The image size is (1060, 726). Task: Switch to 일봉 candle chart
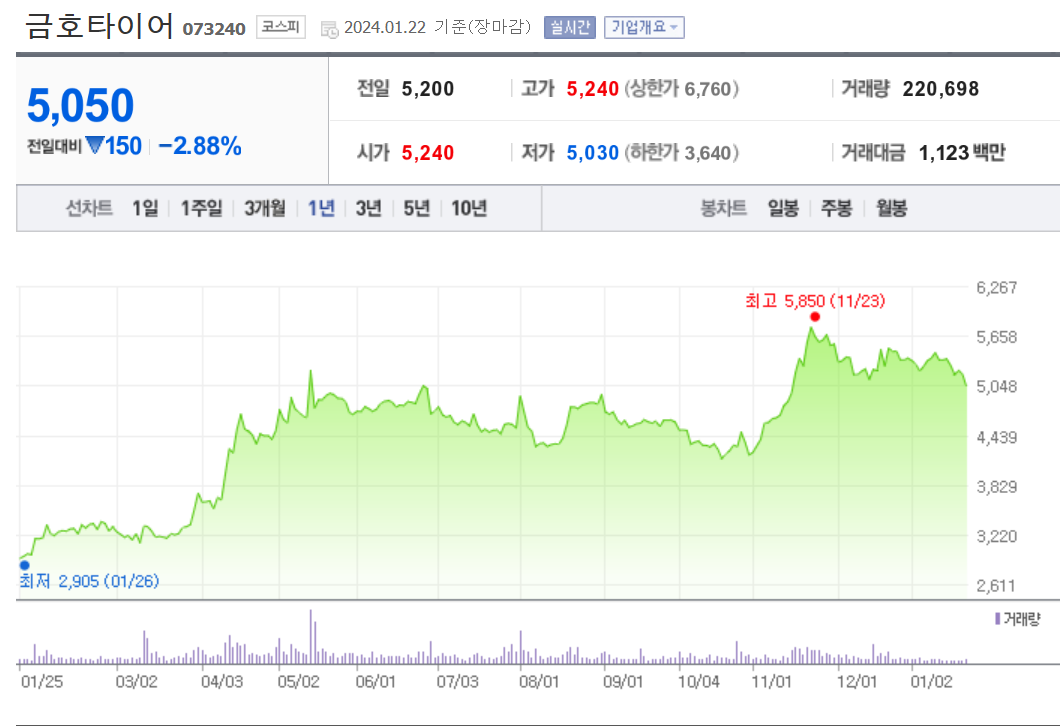783,208
